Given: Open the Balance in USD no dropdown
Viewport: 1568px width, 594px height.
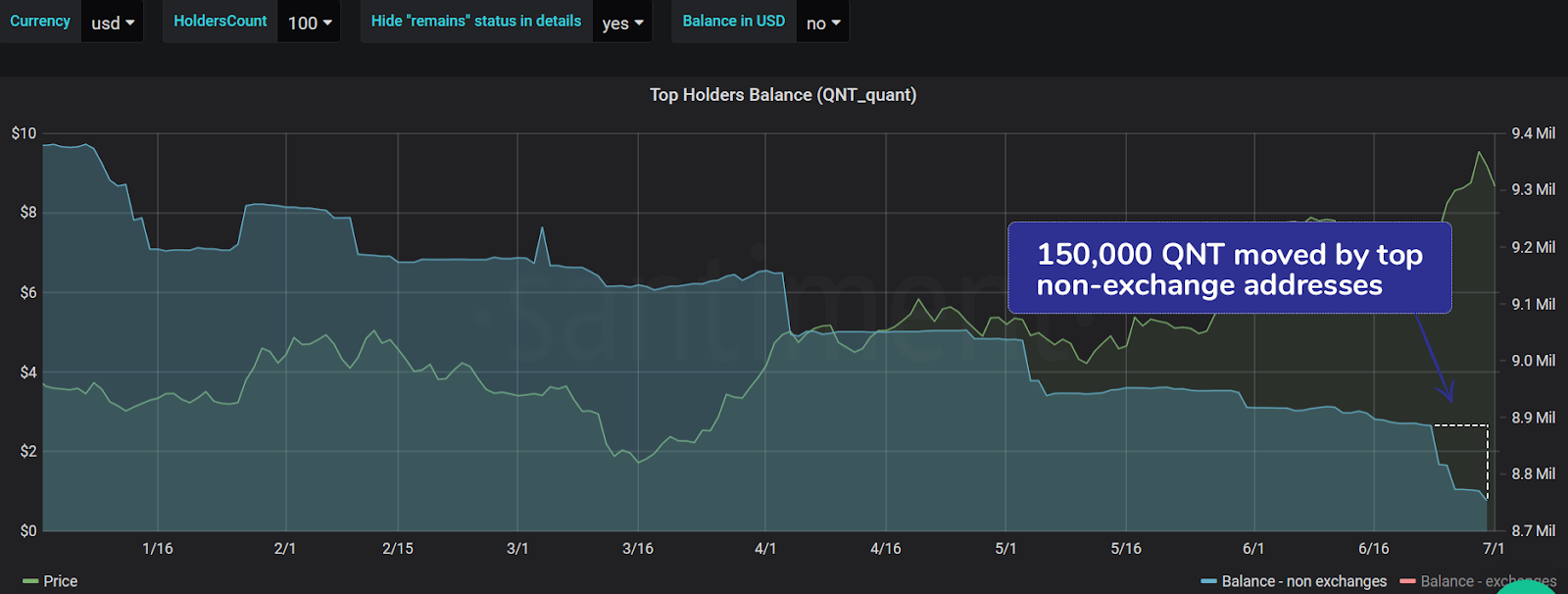Looking at the screenshot, I should [822, 22].
